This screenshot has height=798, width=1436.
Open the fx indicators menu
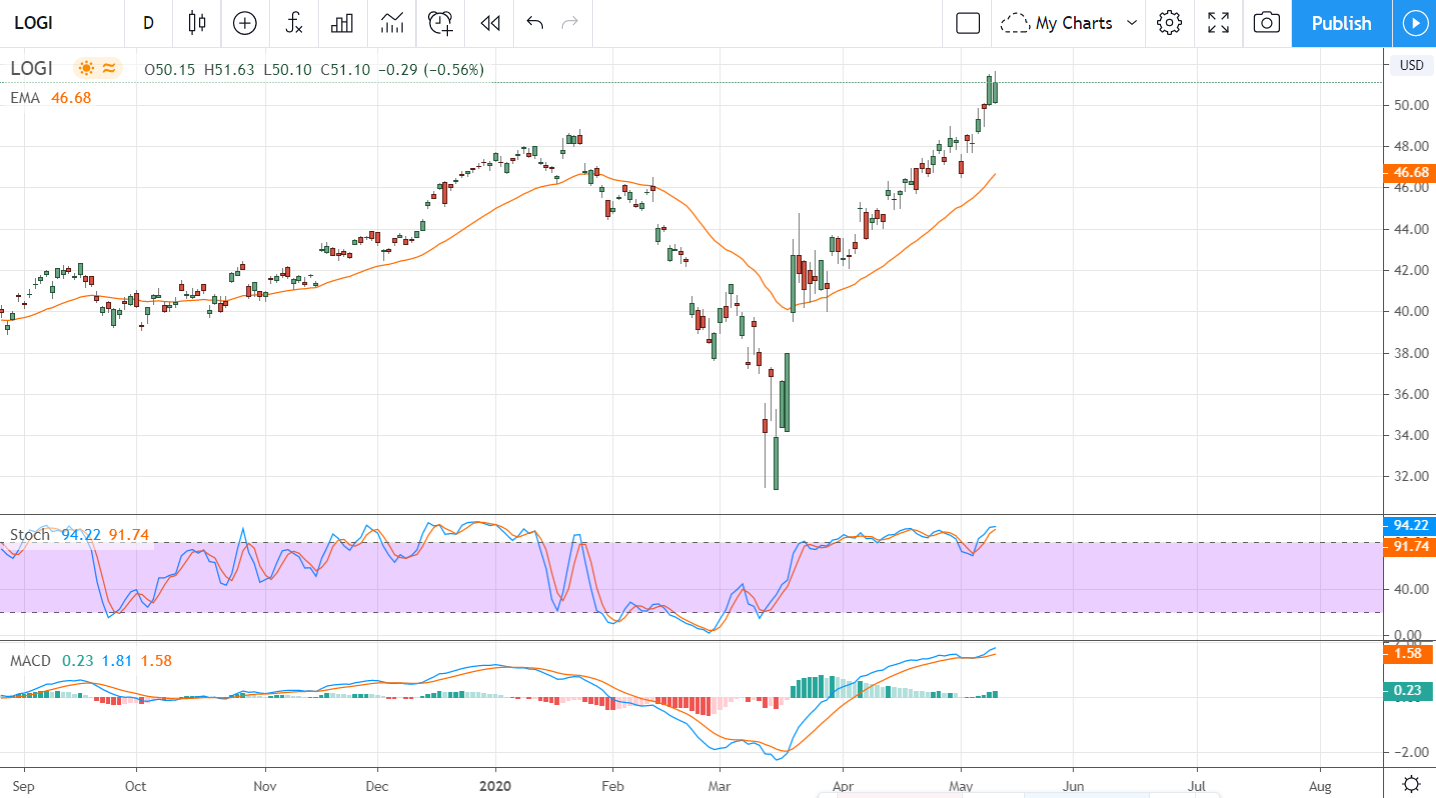click(x=294, y=23)
